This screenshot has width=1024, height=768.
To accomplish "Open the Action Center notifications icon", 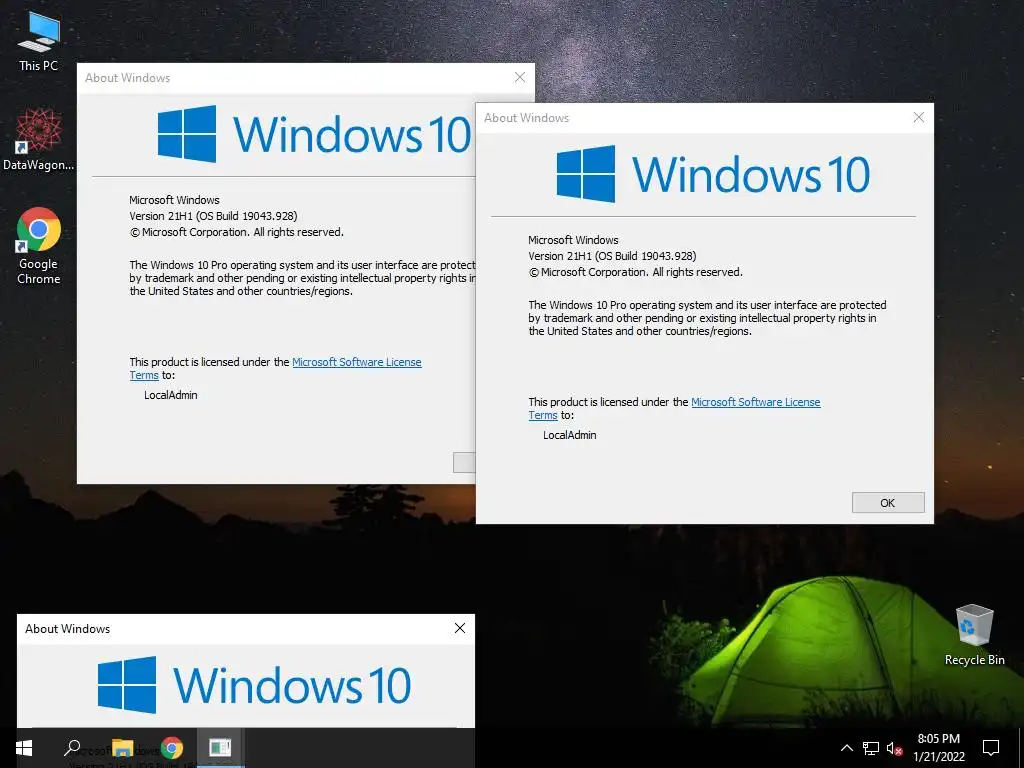I will tap(991, 748).
